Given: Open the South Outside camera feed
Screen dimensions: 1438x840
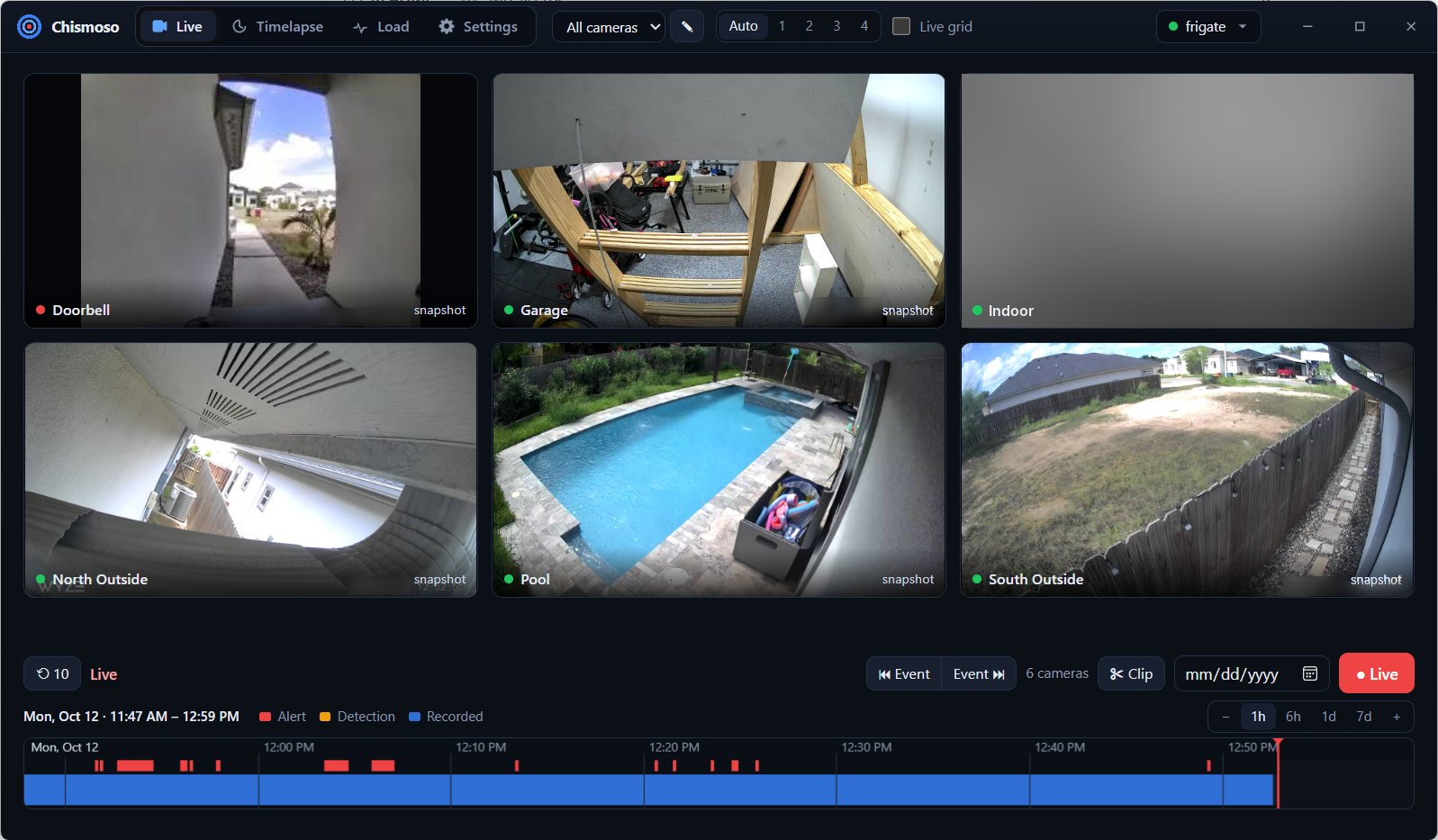Looking at the screenshot, I should 1187,469.
